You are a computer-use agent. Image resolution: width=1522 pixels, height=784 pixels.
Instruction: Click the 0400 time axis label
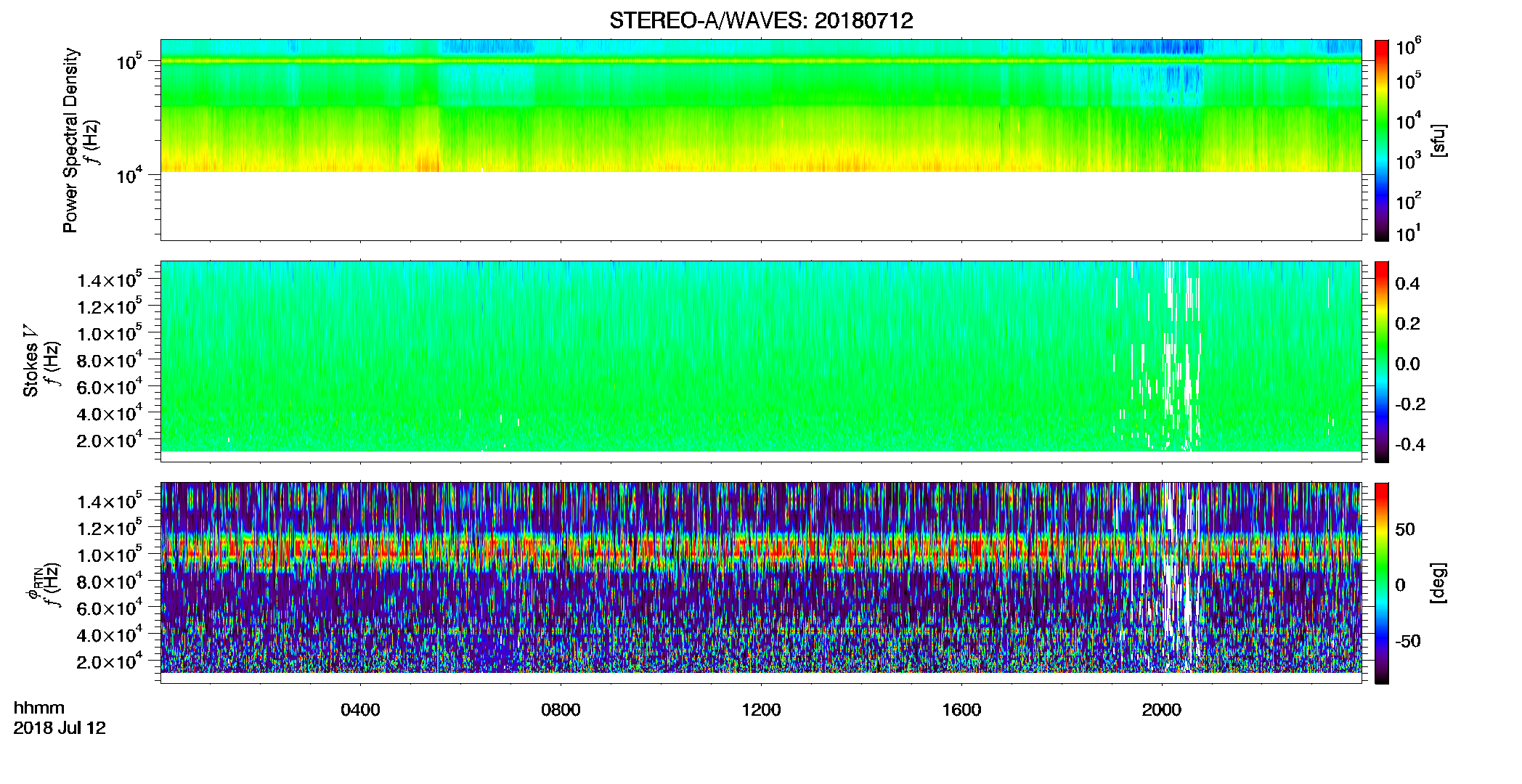360,710
